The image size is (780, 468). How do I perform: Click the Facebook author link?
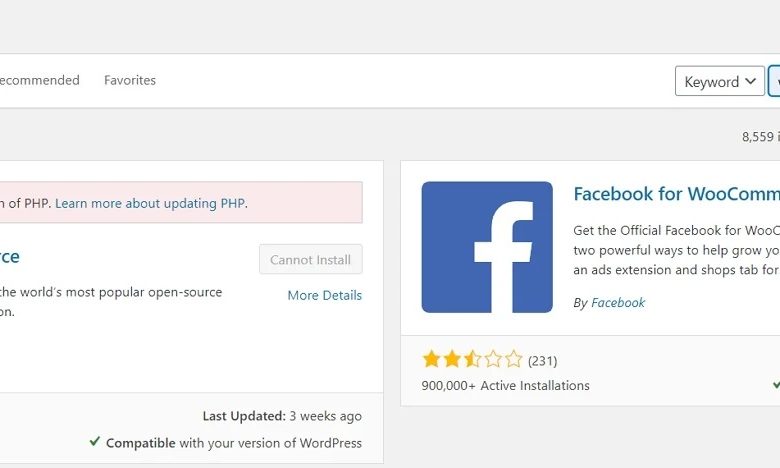pos(618,303)
